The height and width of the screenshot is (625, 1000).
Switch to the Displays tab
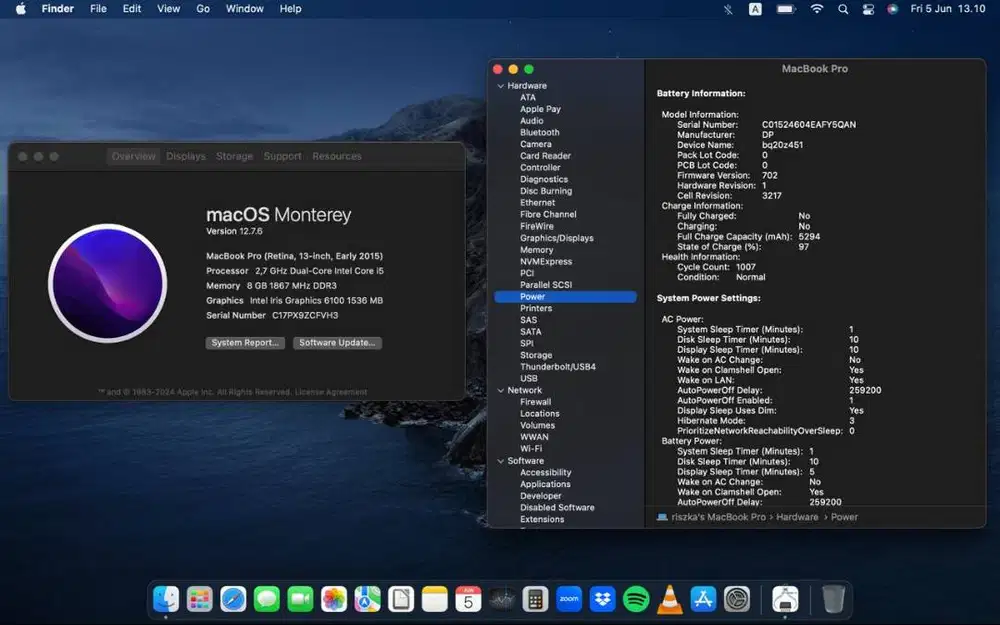point(186,156)
